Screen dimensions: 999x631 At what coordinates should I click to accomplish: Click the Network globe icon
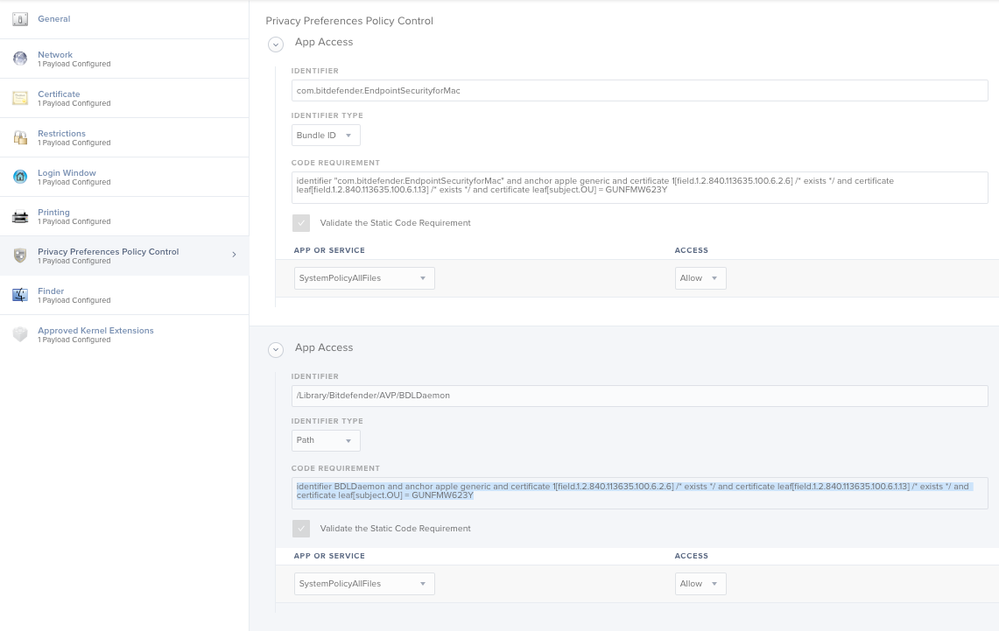click(20, 59)
